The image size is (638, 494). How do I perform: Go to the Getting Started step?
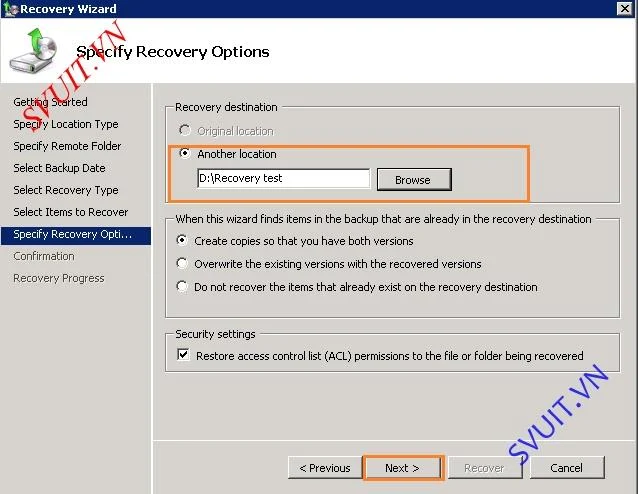point(50,102)
